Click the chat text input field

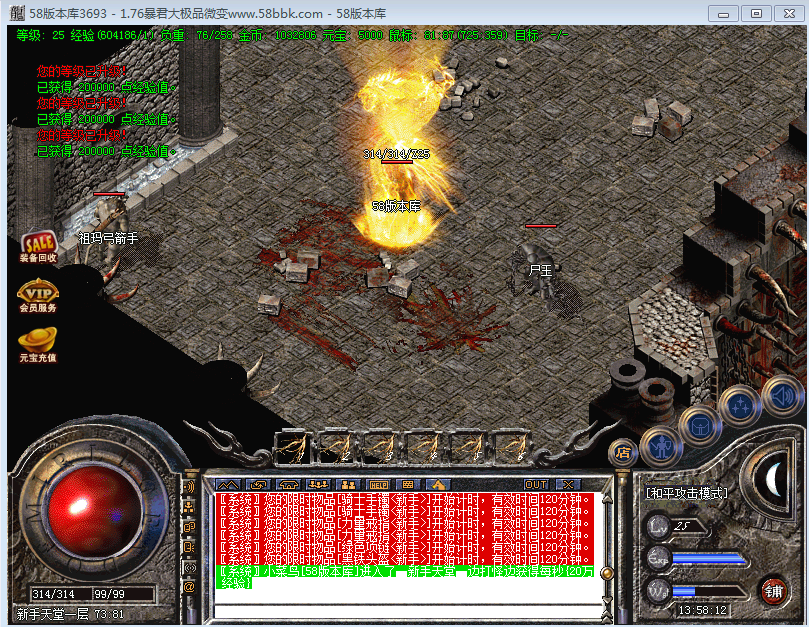click(x=408, y=612)
